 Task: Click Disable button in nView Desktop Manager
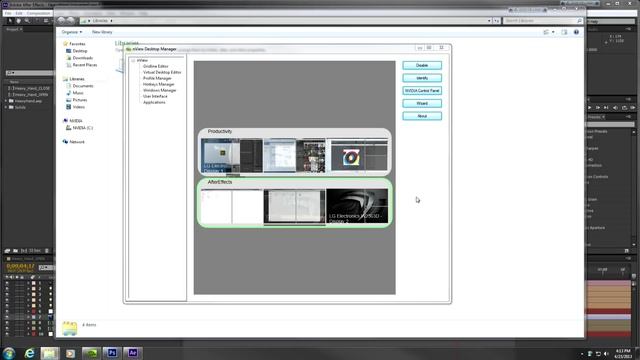click(422, 65)
